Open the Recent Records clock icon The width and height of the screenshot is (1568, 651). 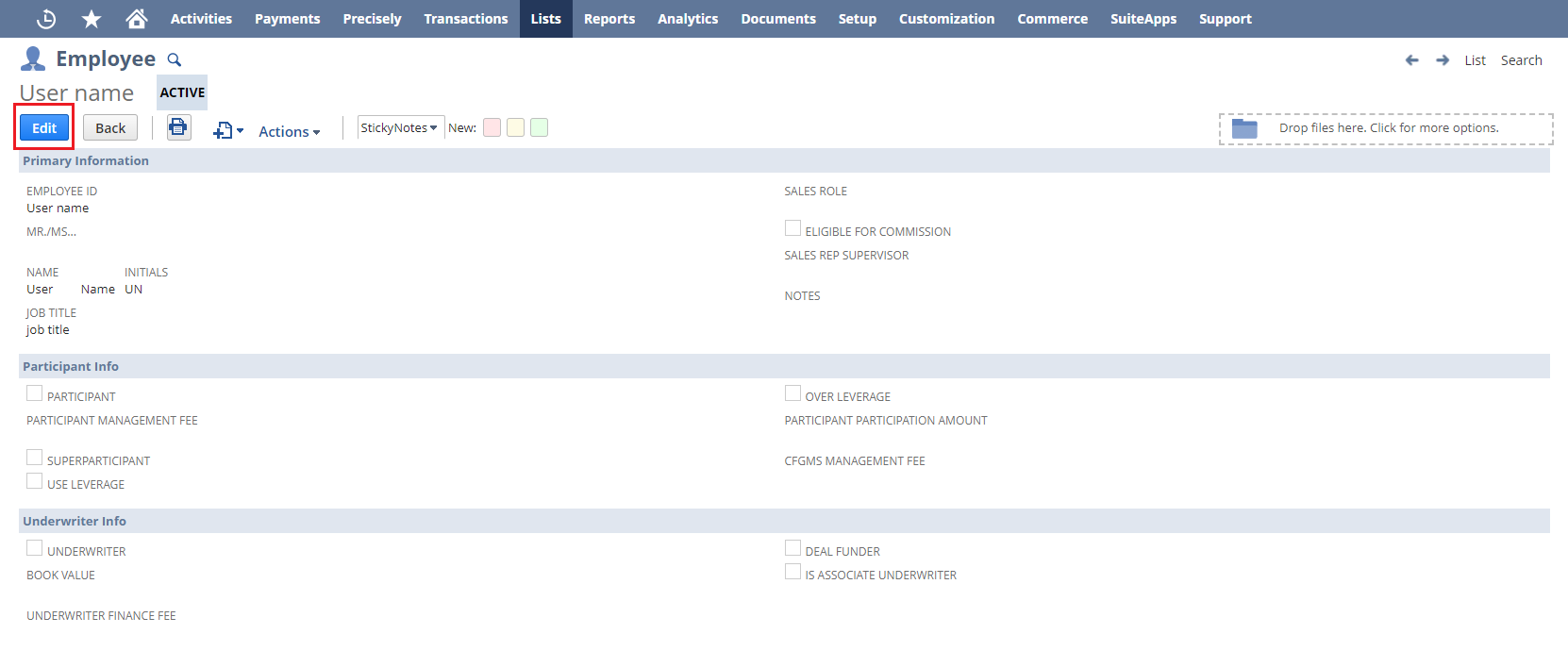(45, 19)
